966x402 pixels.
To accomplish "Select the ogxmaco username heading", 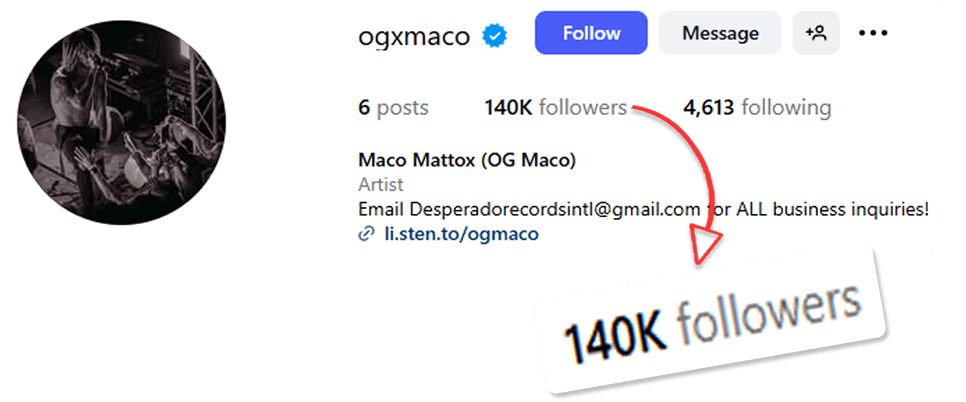I will coord(414,36).
